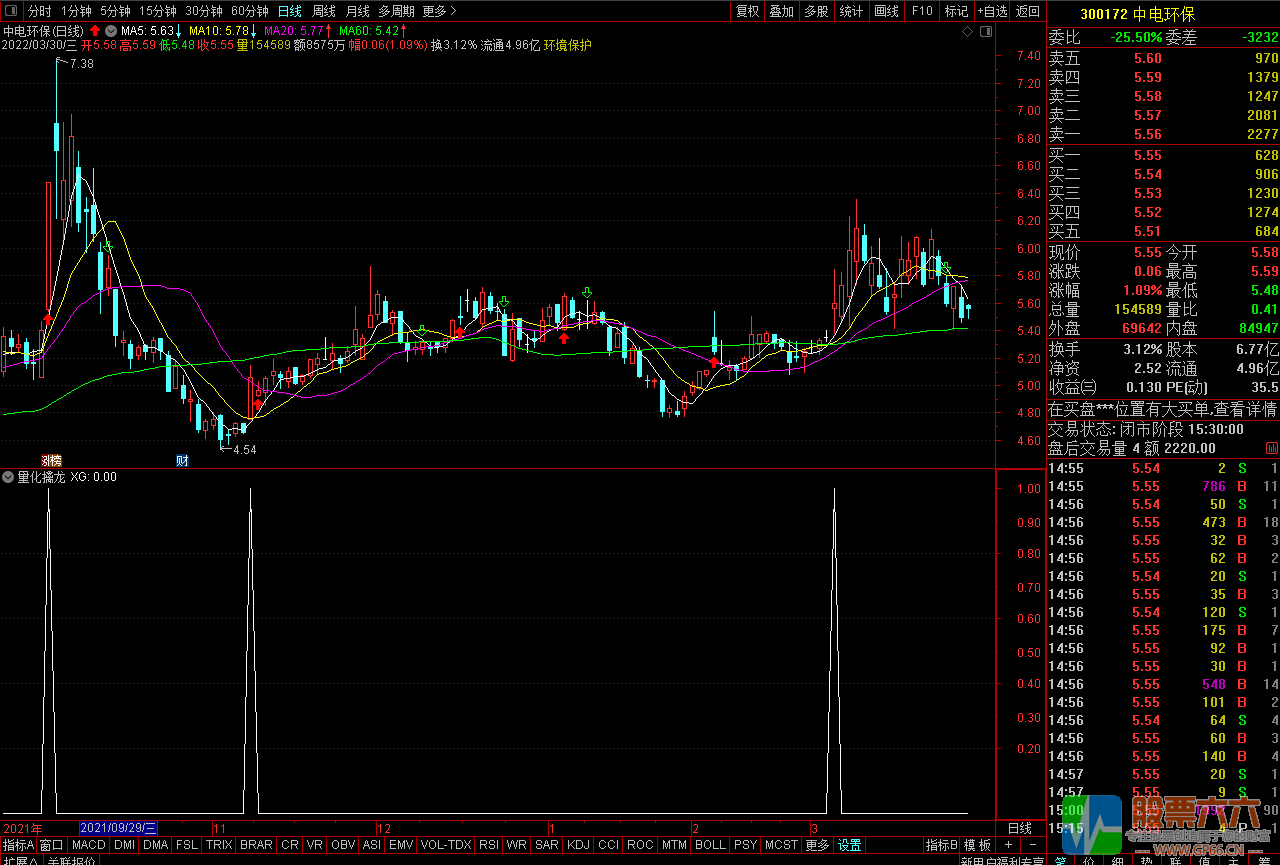Select the 月线 monthly period tab
1280x865 pixels.
point(357,11)
